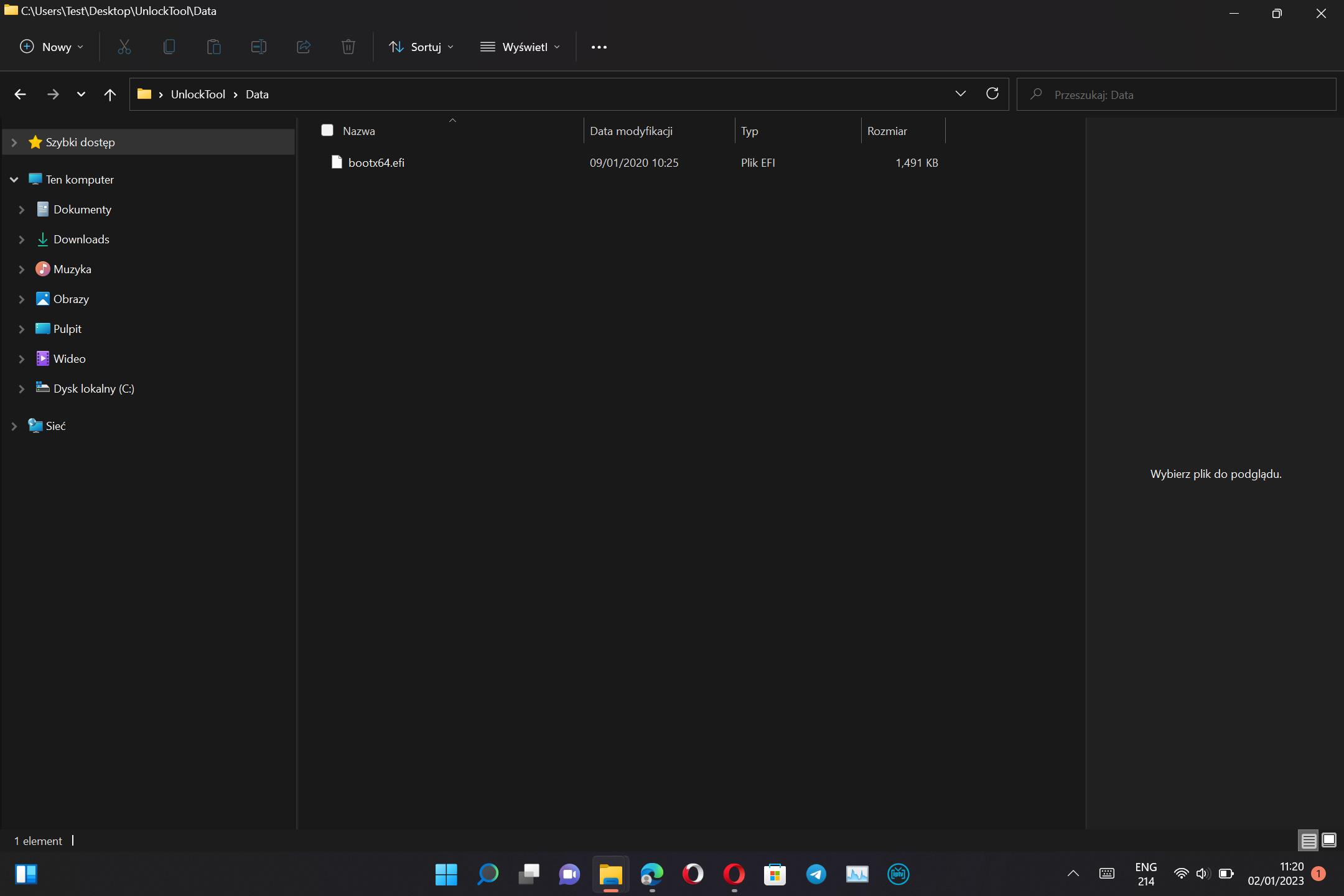Refresh the current folder view
1344x896 pixels.
(x=992, y=94)
